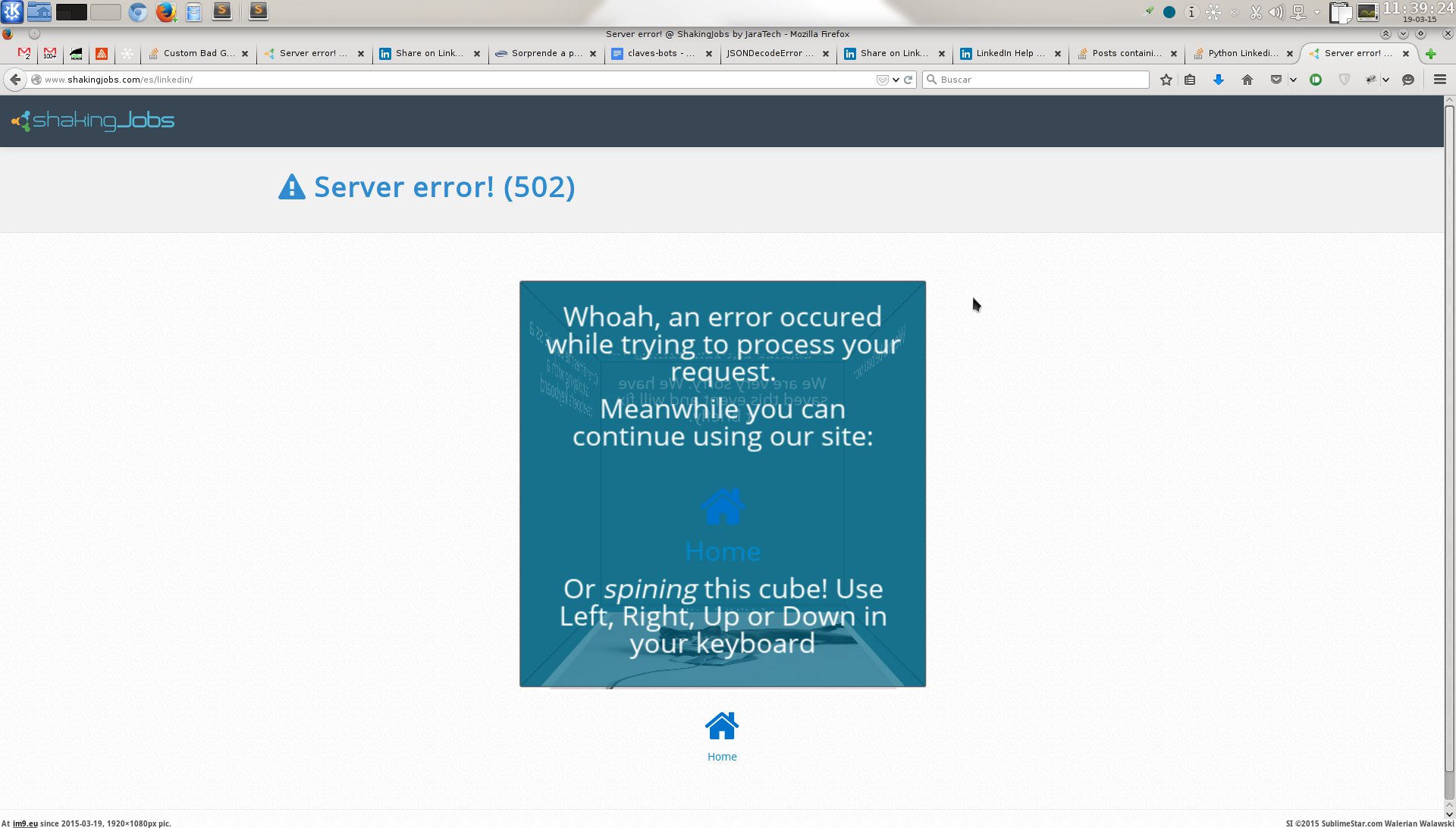1456x828 pixels.
Task: Open a new tab with plus button
Action: pos(1431,54)
